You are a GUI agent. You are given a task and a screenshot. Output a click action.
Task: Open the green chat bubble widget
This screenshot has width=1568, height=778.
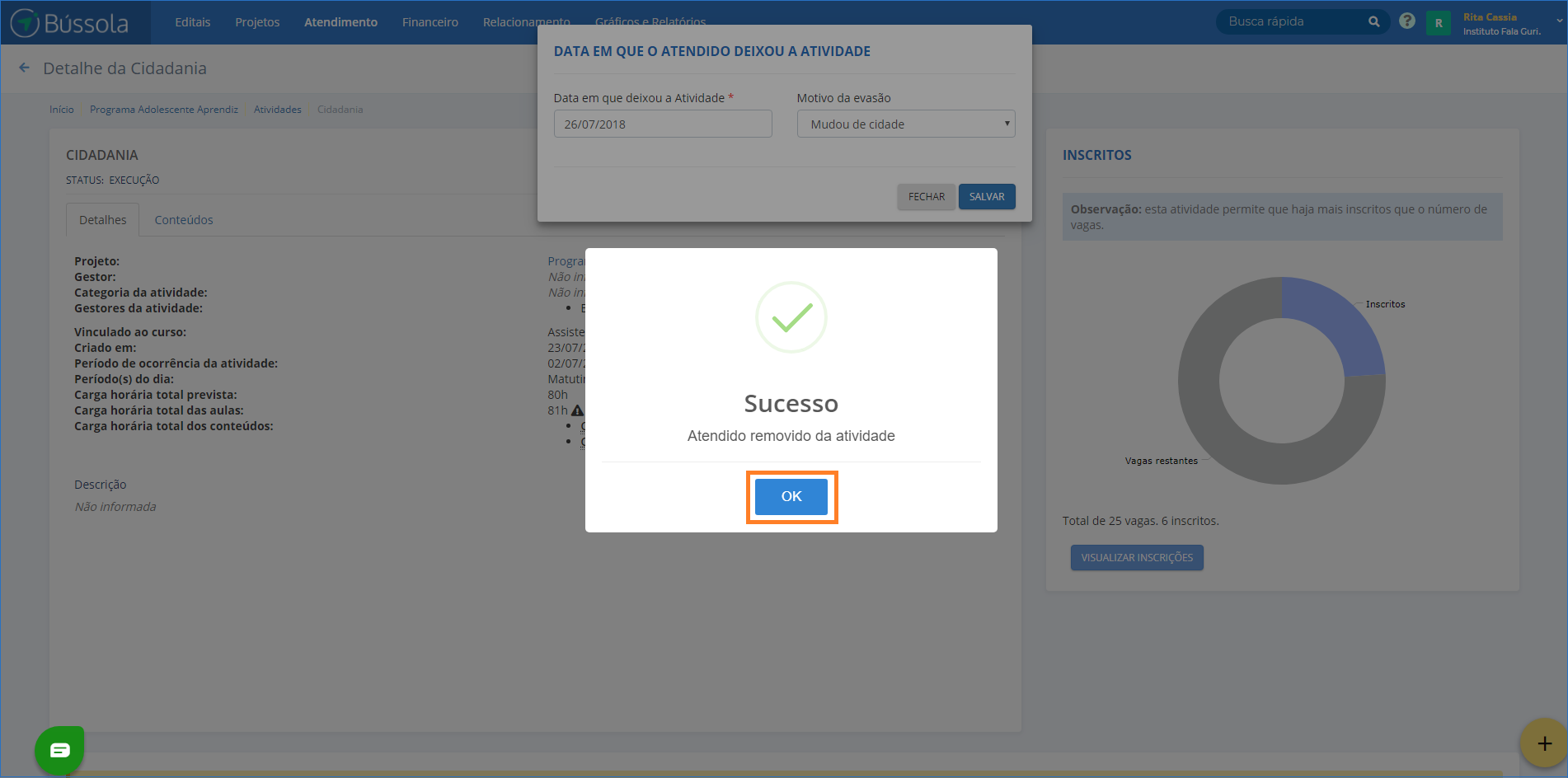point(59,750)
